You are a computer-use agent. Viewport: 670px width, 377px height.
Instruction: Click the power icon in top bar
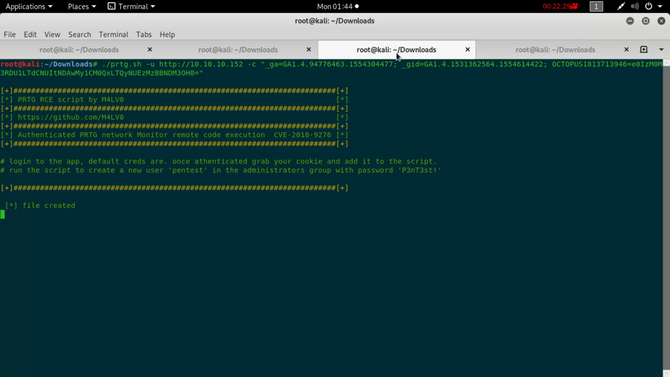pyautogui.click(x=649, y=6)
